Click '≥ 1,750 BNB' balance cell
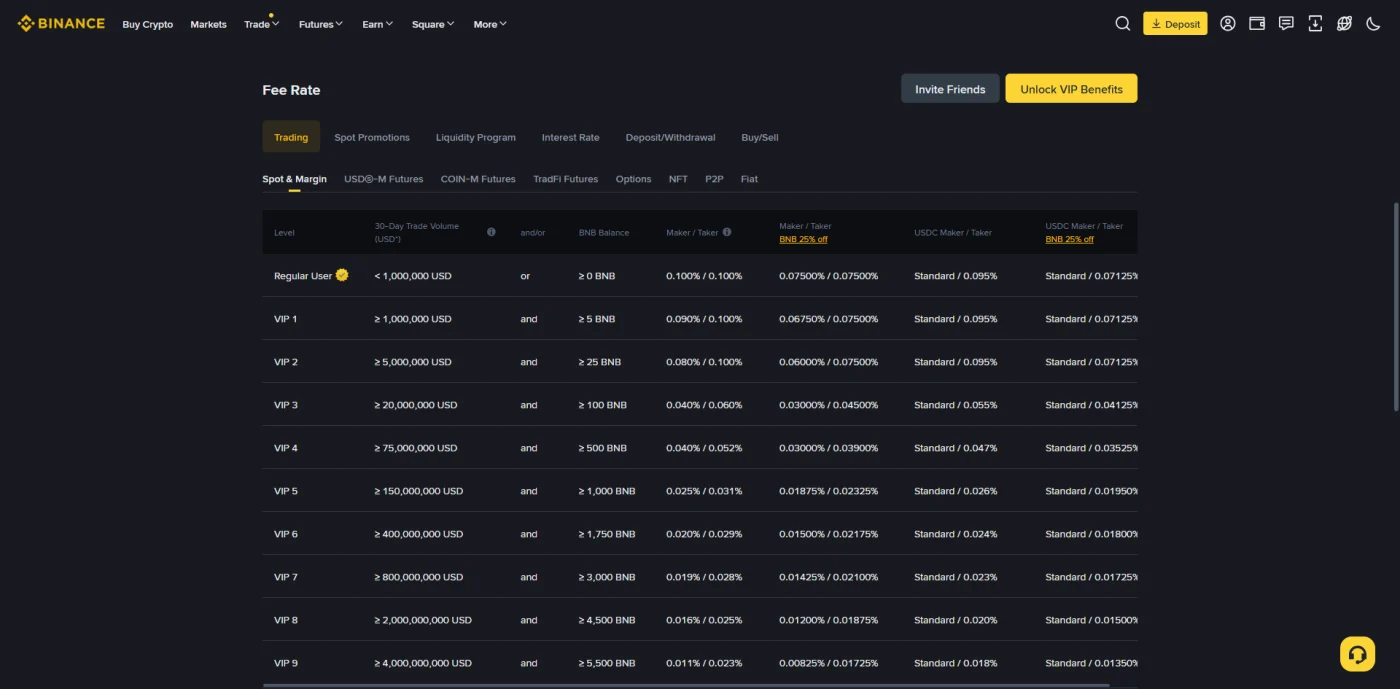The height and width of the screenshot is (689, 1400). (x=607, y=534)
